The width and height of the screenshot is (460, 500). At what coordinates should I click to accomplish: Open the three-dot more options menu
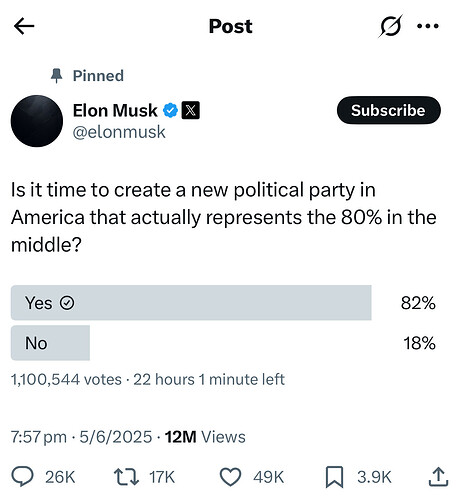pyautogui.click(x=428, y=26)
